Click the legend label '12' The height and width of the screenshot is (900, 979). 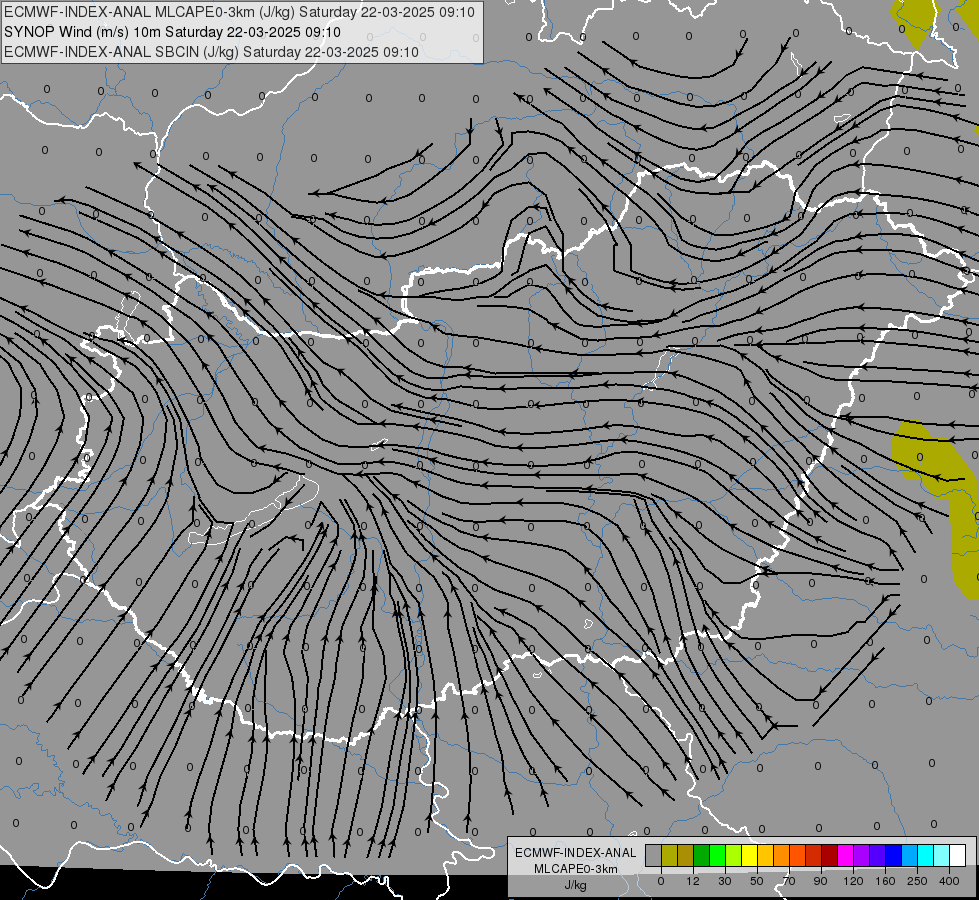click(x=693, y=881)
